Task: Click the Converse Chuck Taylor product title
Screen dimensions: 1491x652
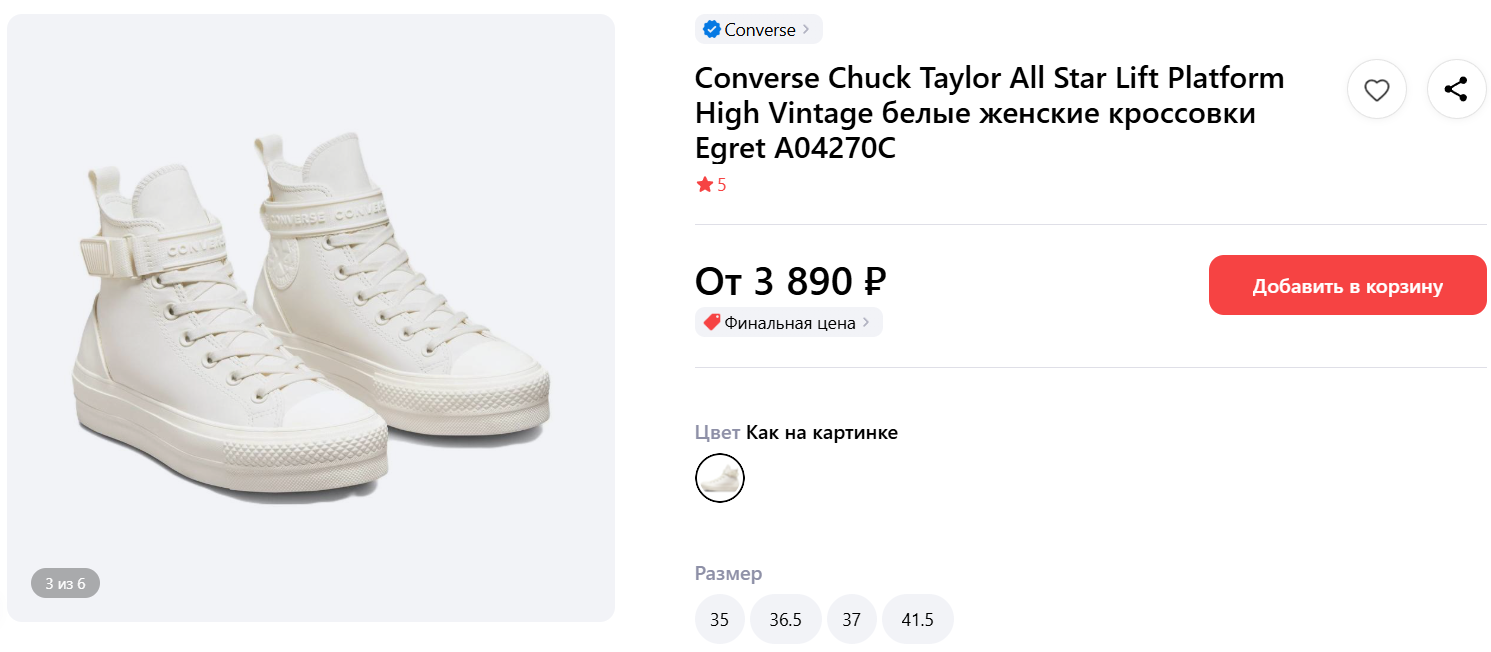Action: click(x=988, y=113)
